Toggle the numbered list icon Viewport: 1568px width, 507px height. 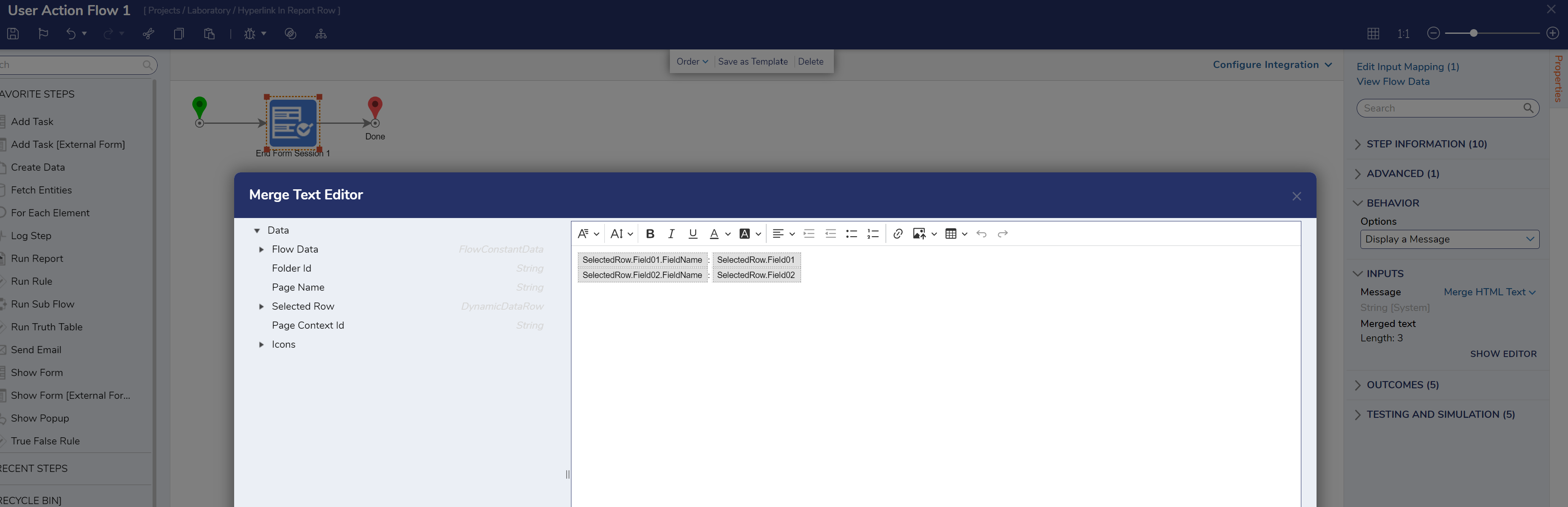click(x=873, y=234)
